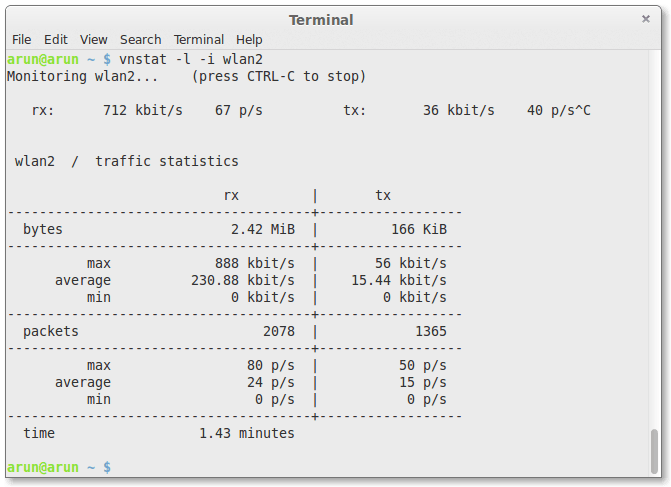Click the time value 1.43 minutes
This screenshot has height=487, width=671.
pos(246,433)
